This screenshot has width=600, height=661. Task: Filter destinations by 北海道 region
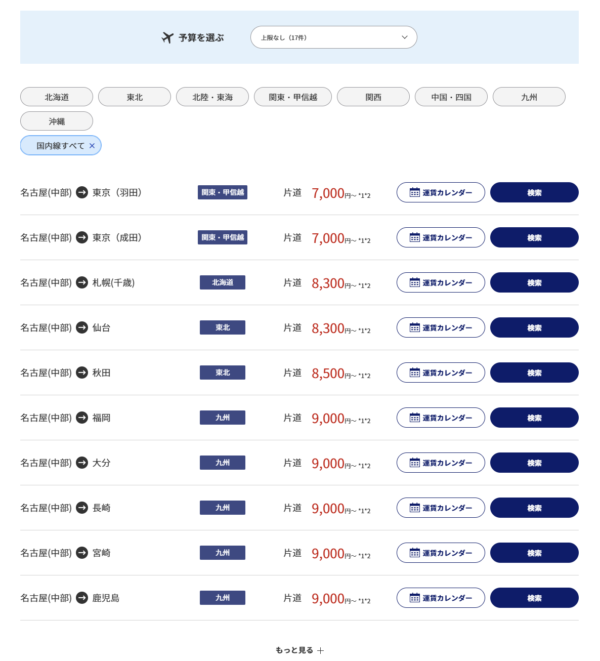point(57,97)
